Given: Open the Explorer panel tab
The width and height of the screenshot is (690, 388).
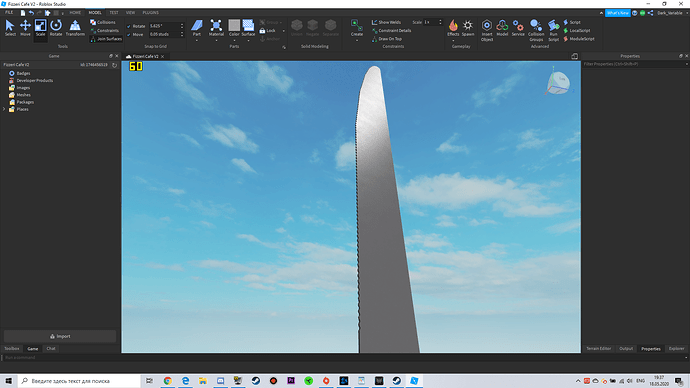Looking at the screenshot, I should pos(676,348).
